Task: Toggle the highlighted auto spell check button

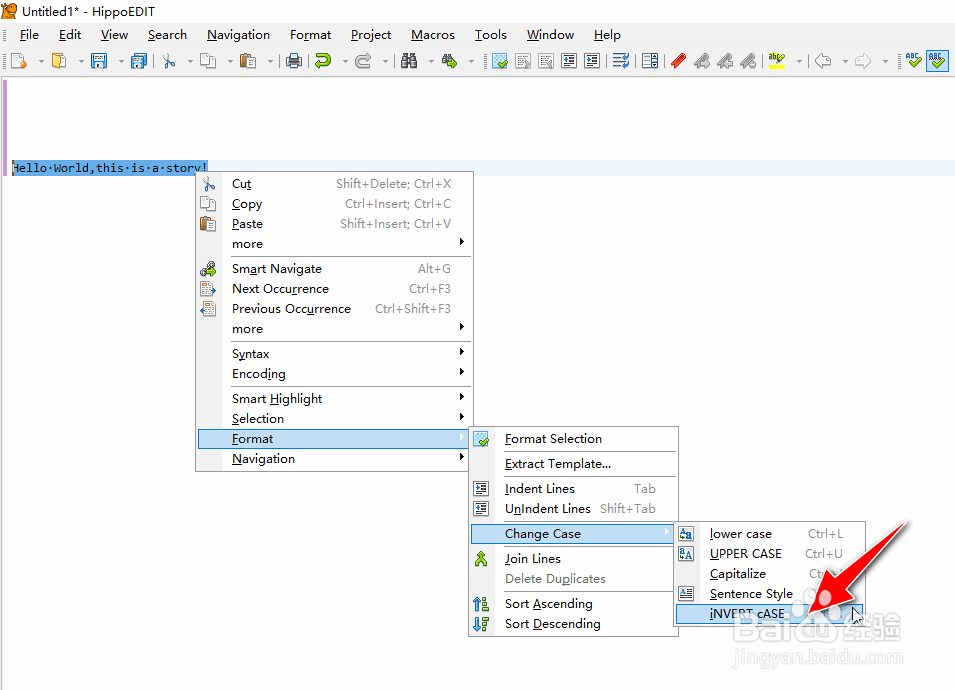Action: click(937, 61)
